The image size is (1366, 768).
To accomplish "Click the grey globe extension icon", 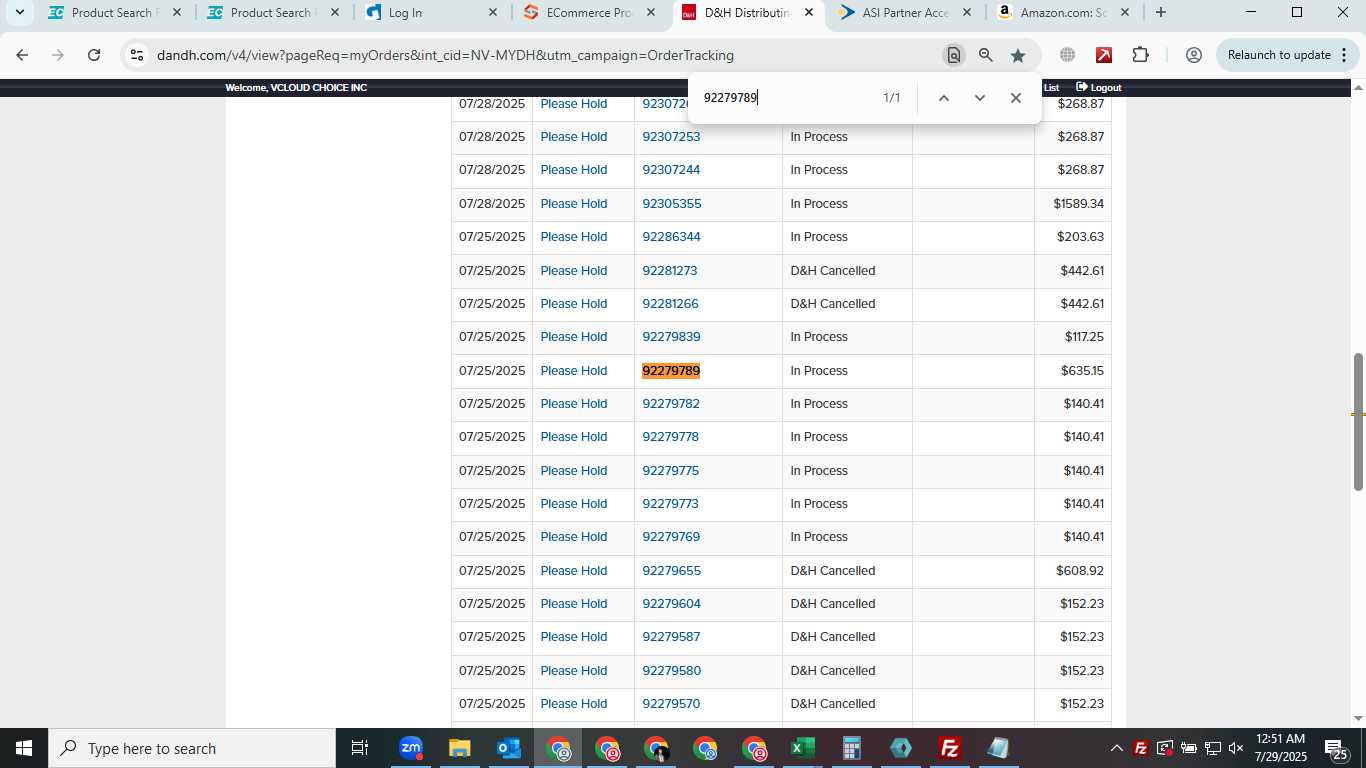I will 1068,55.
